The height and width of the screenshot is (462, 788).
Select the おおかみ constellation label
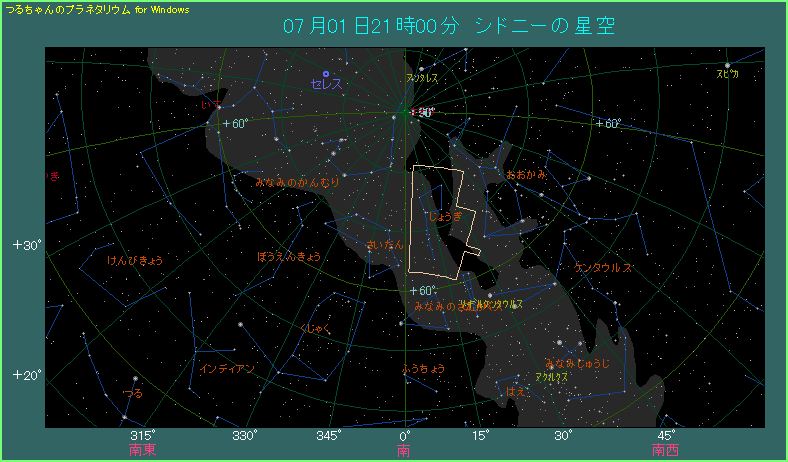point(527,174)
